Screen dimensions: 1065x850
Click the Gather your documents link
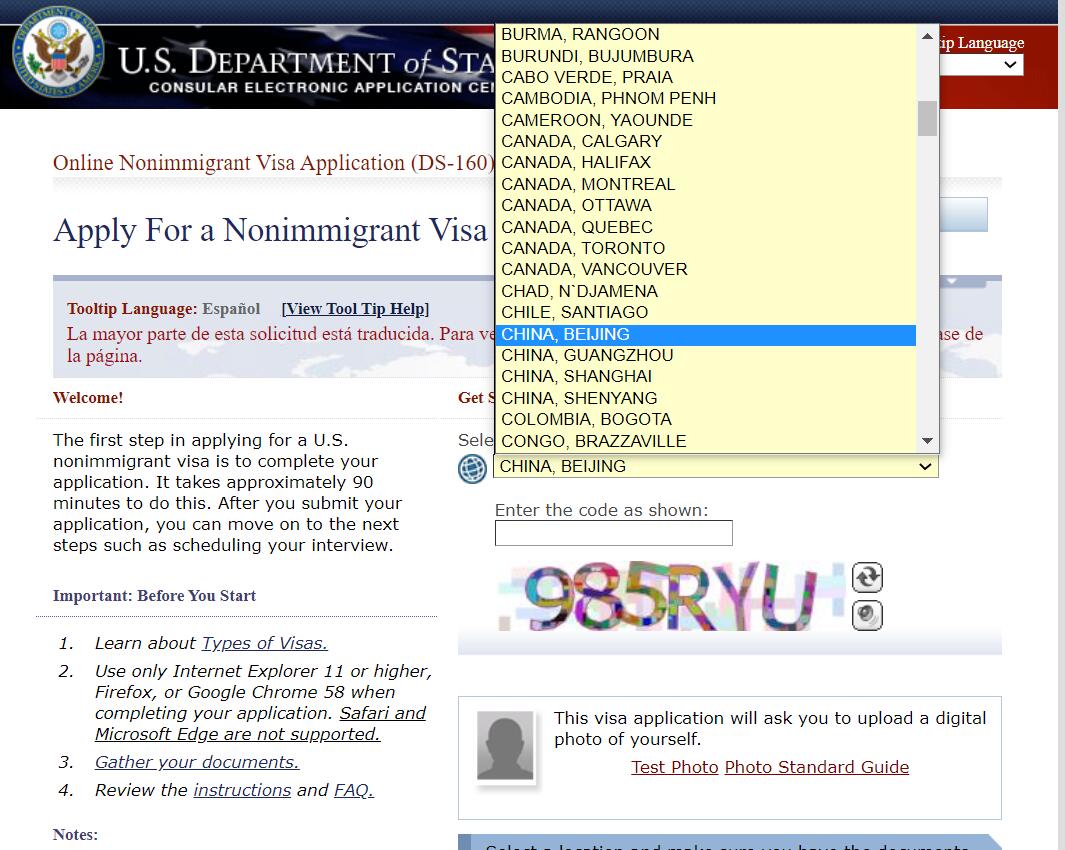pos(197,762)
